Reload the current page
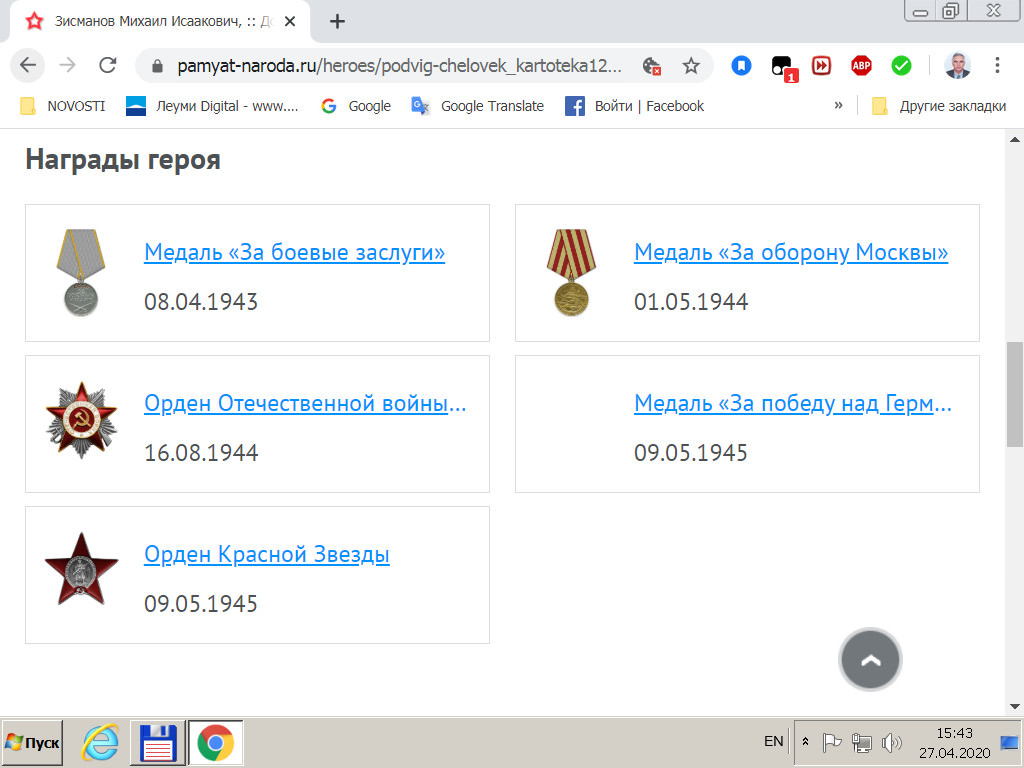This screenshot has width=1024, height=768. click(x=108, y=66)
